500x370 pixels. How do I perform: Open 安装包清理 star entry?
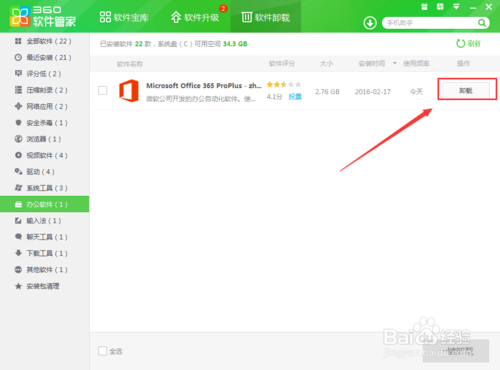click(x=45, y=286)
